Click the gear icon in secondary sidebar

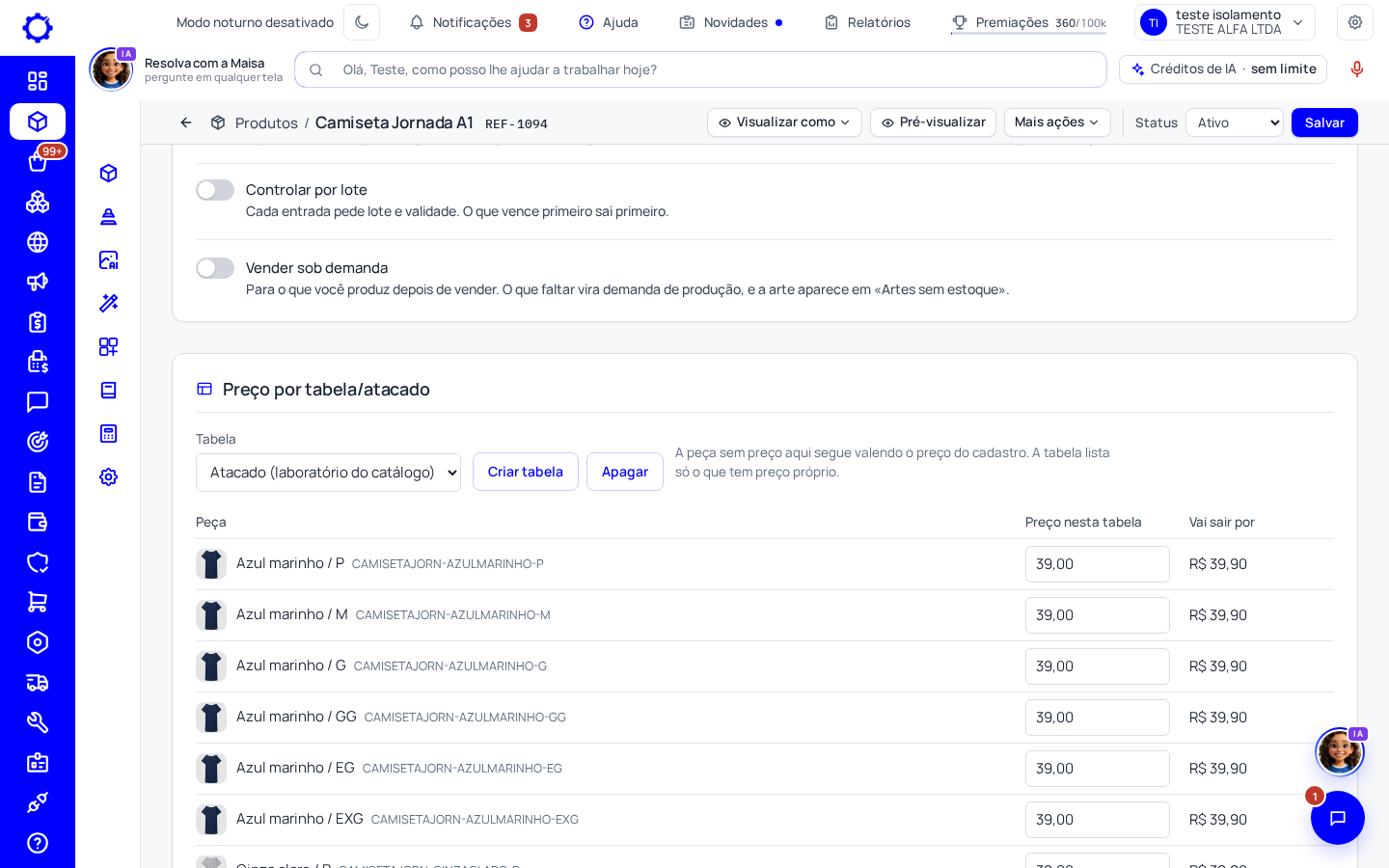point(108,476)
